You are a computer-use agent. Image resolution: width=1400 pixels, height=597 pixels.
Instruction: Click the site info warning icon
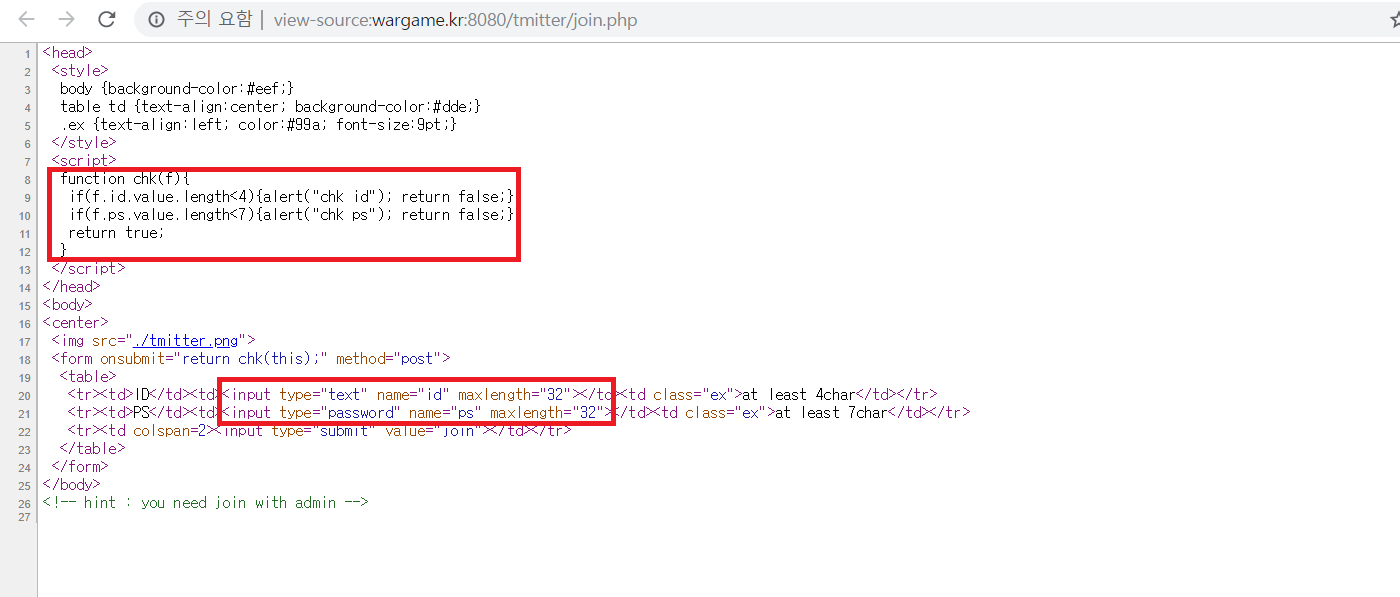pos(156,20)
